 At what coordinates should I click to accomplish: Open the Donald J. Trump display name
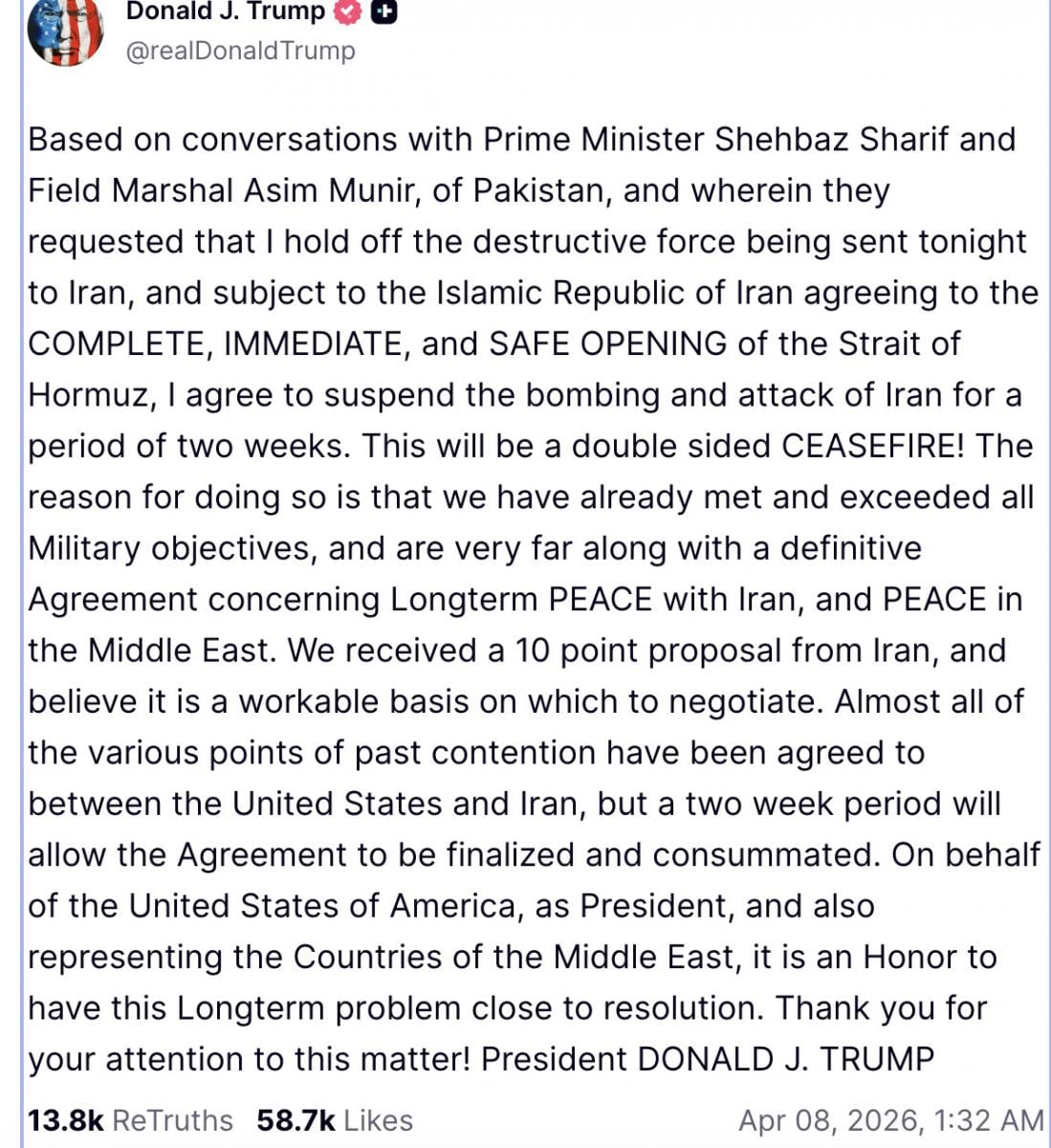click(x=226, y=12)
